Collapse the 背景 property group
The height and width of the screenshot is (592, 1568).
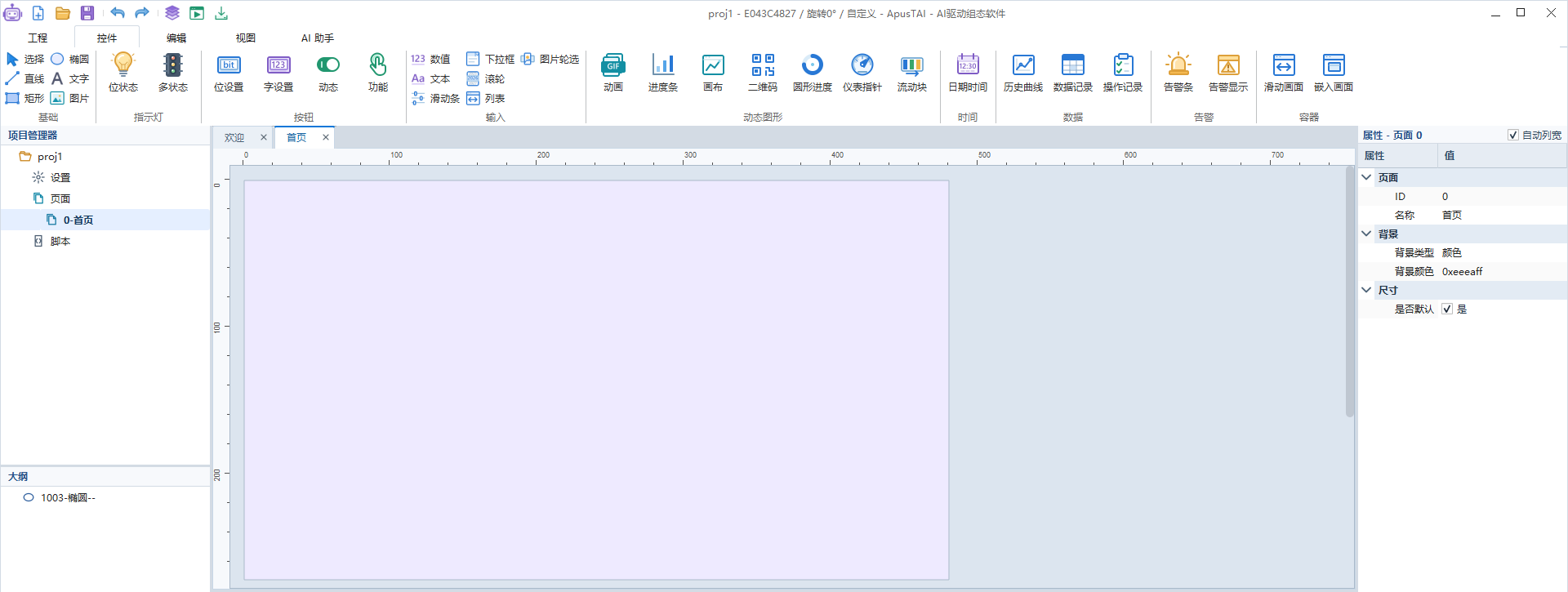point(1366,234)
